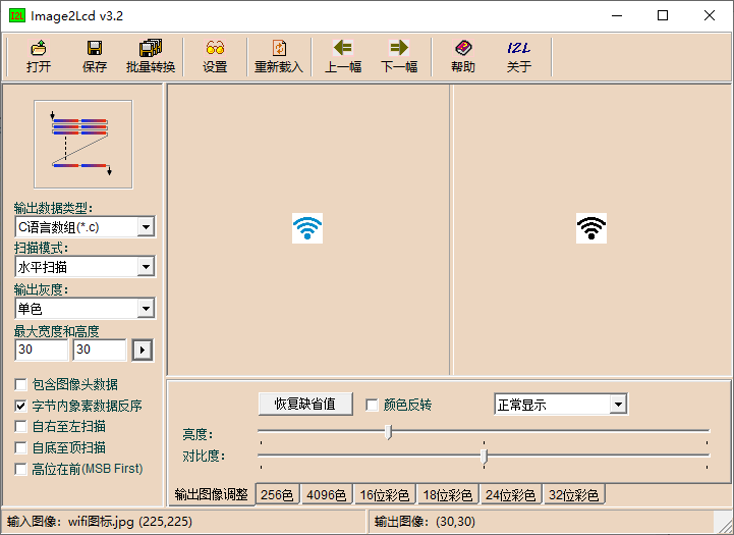
Task: Enable 高位在前(MSB First) checkbox
Action: [21, 469]
